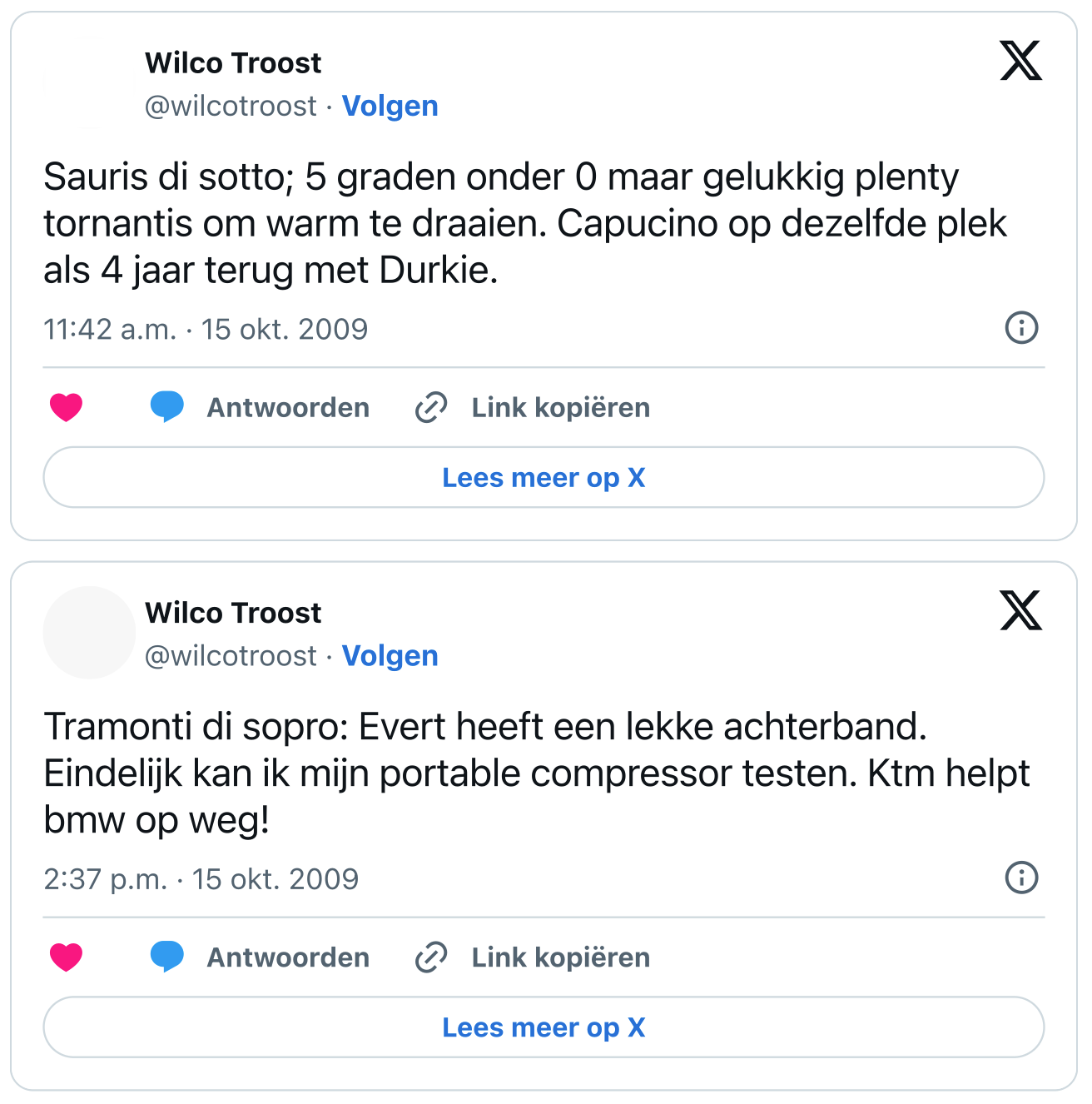
Task: Open the '11:42 a.m. · 15 okt. 2009' timestamp
Action: [206, 329]
